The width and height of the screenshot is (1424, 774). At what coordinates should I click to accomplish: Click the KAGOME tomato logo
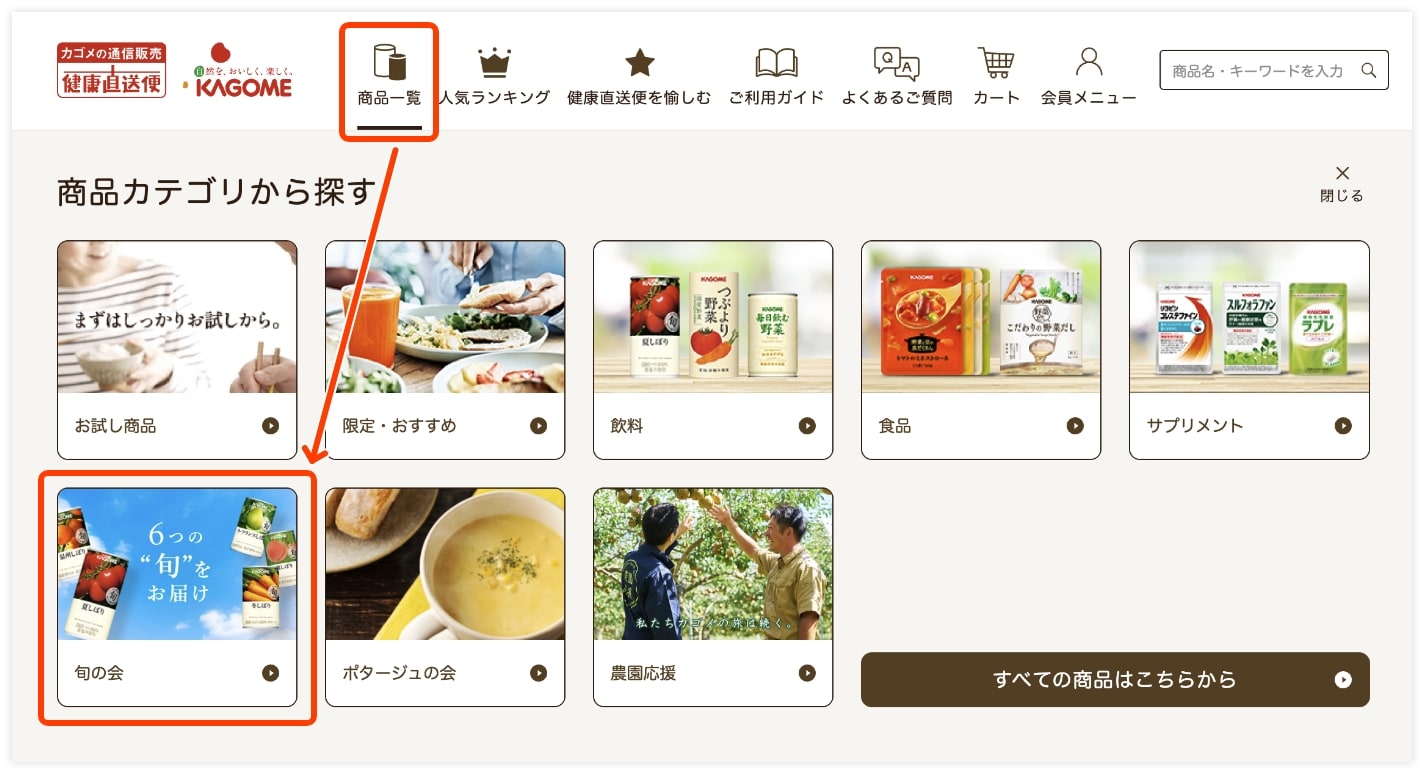click(x=238, y=70)
